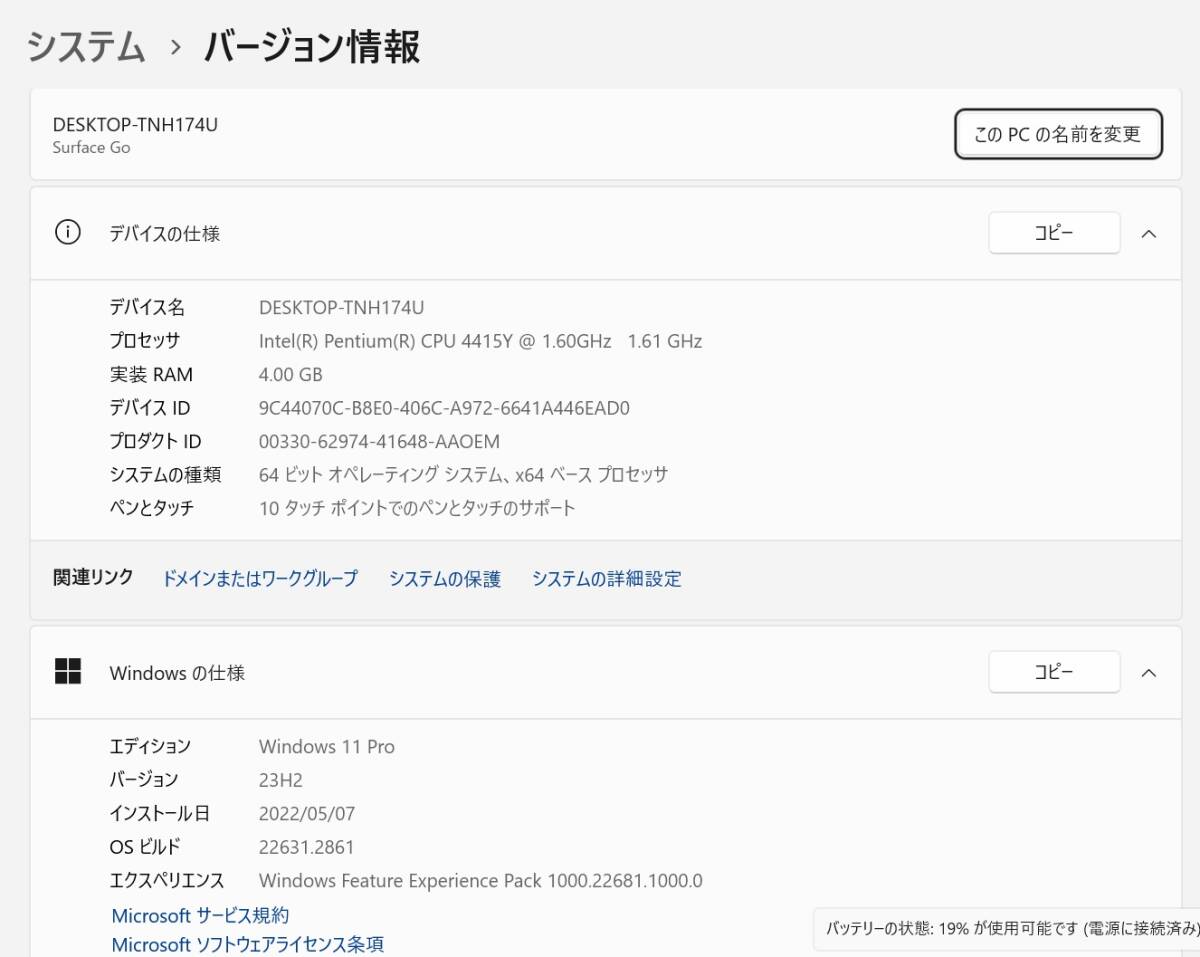Click the デバイス名 value DESKTOP-TNH174U in the specs list

[342, 307]
